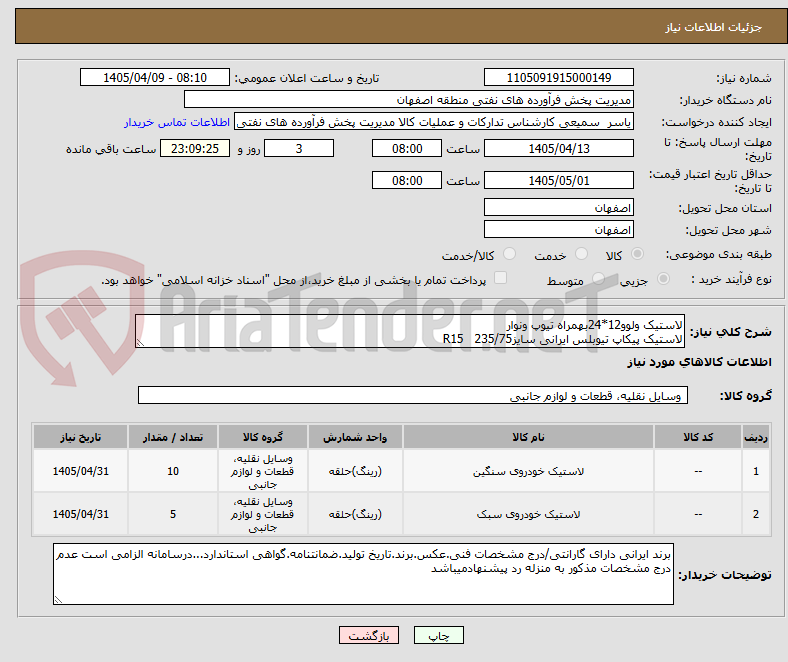
Task: Click the announcement date field 1405/04/09 - 08:10
Action: tap(155, 77)
